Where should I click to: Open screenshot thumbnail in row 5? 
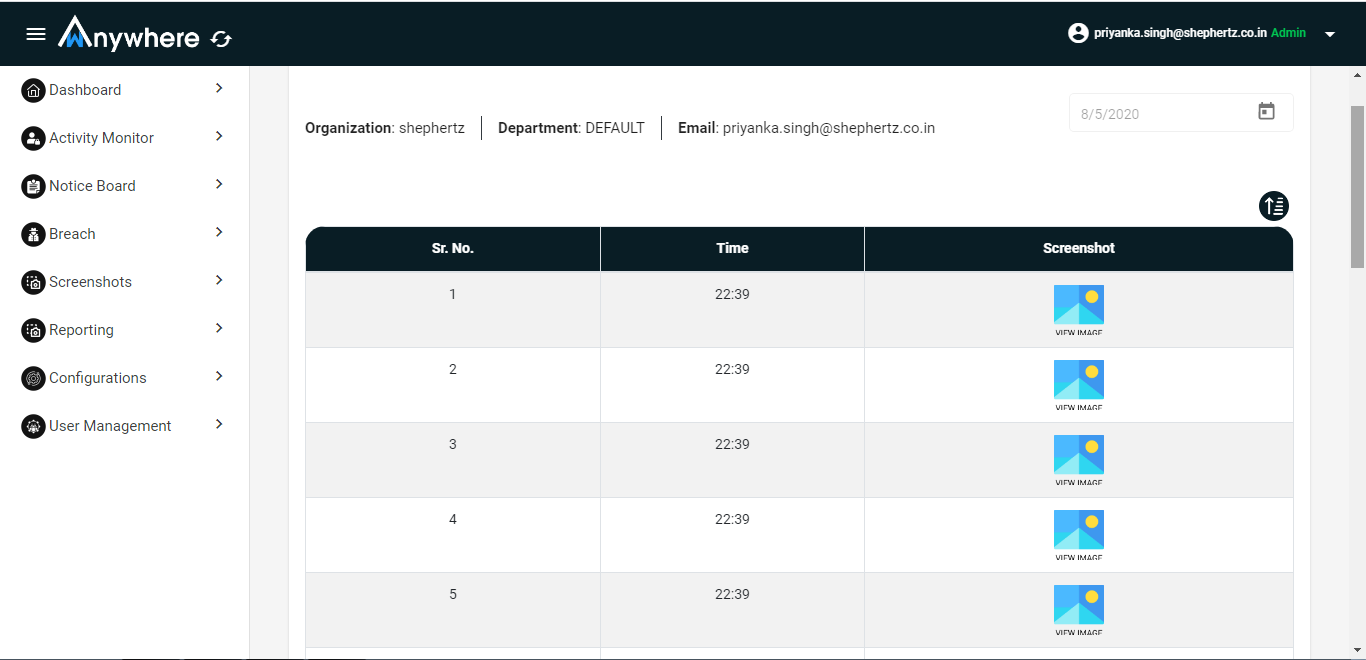(x=1078, y=609)
